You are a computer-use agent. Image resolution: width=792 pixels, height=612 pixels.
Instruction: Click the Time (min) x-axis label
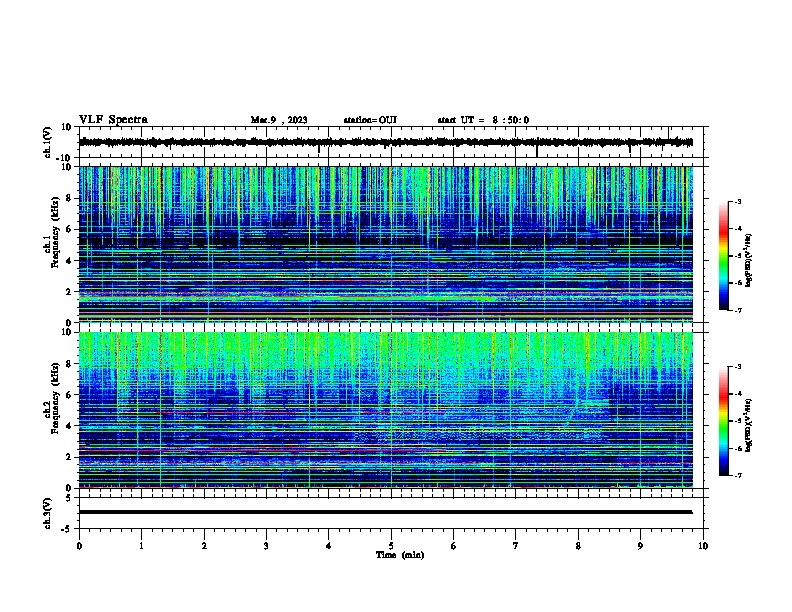(400, 555)
